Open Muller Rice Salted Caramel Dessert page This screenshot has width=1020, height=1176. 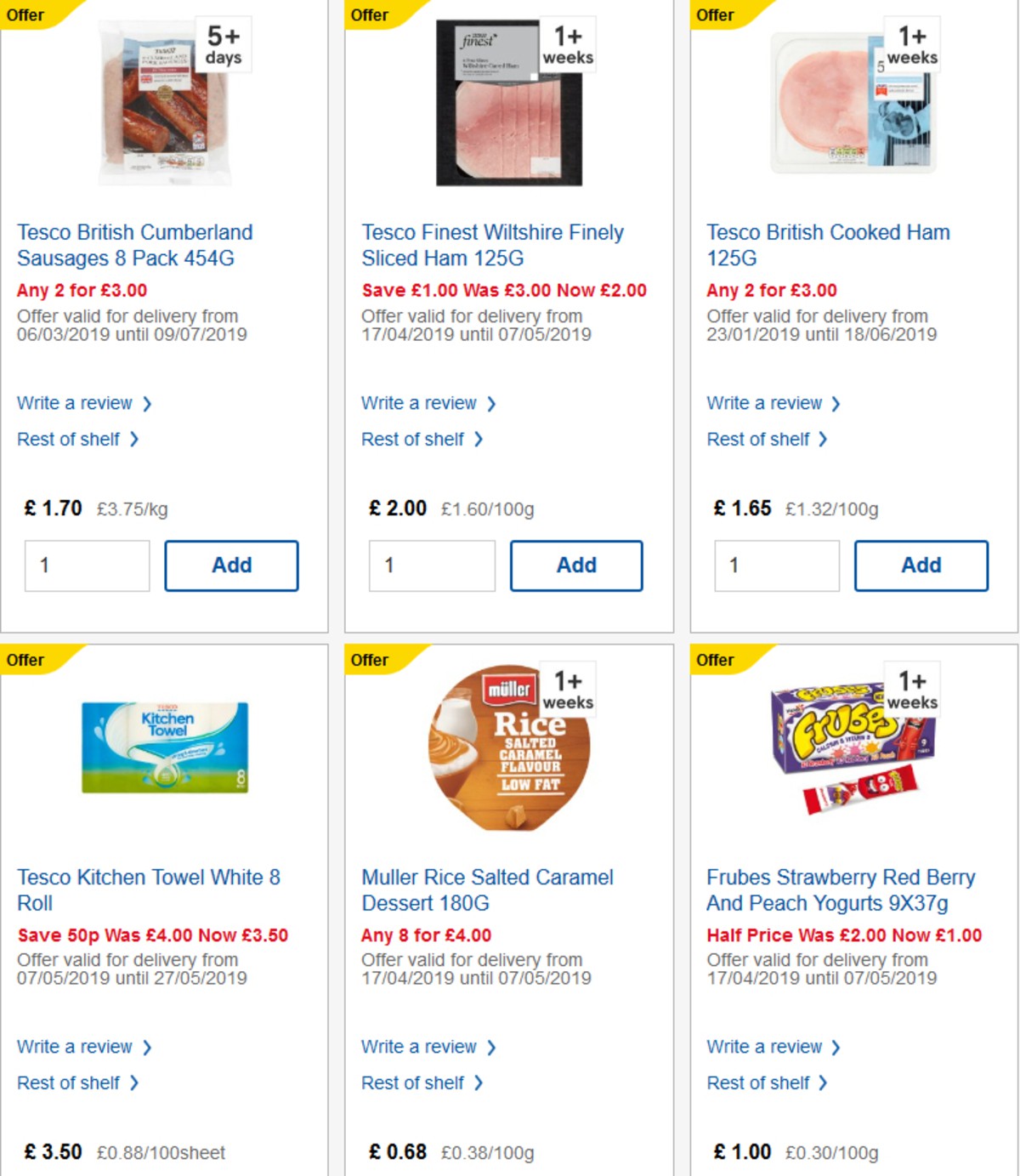point(487,889)
